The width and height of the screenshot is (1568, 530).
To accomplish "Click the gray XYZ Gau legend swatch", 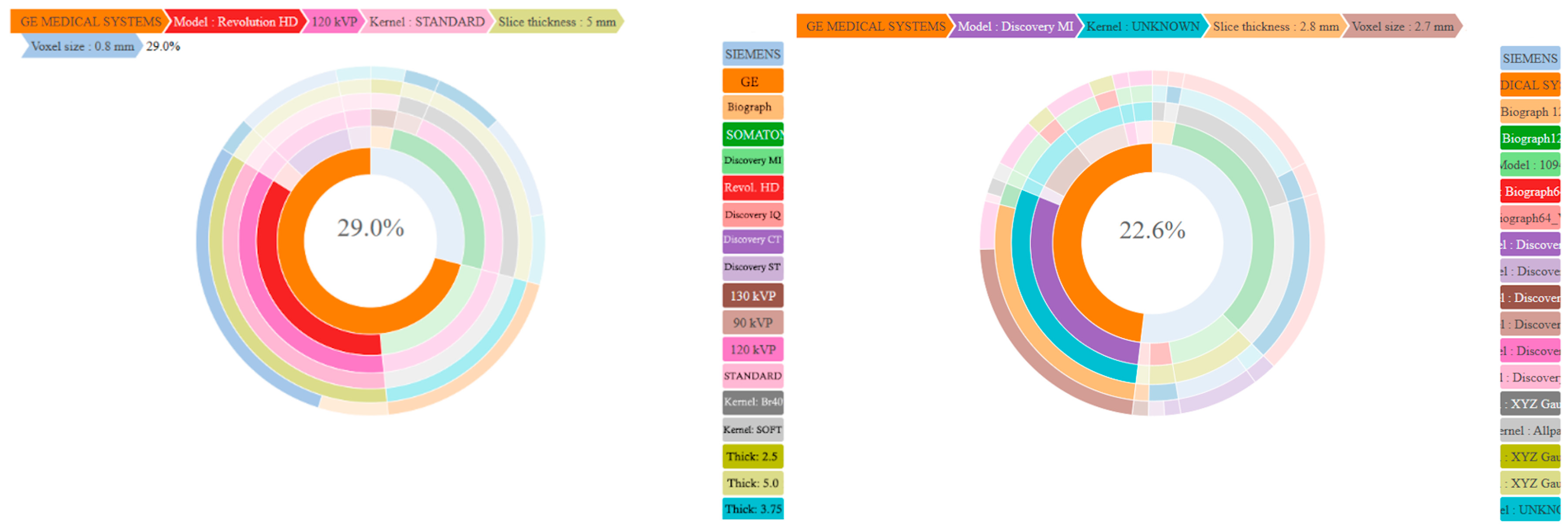I will pyautogui.click(x=1530, y=403).
